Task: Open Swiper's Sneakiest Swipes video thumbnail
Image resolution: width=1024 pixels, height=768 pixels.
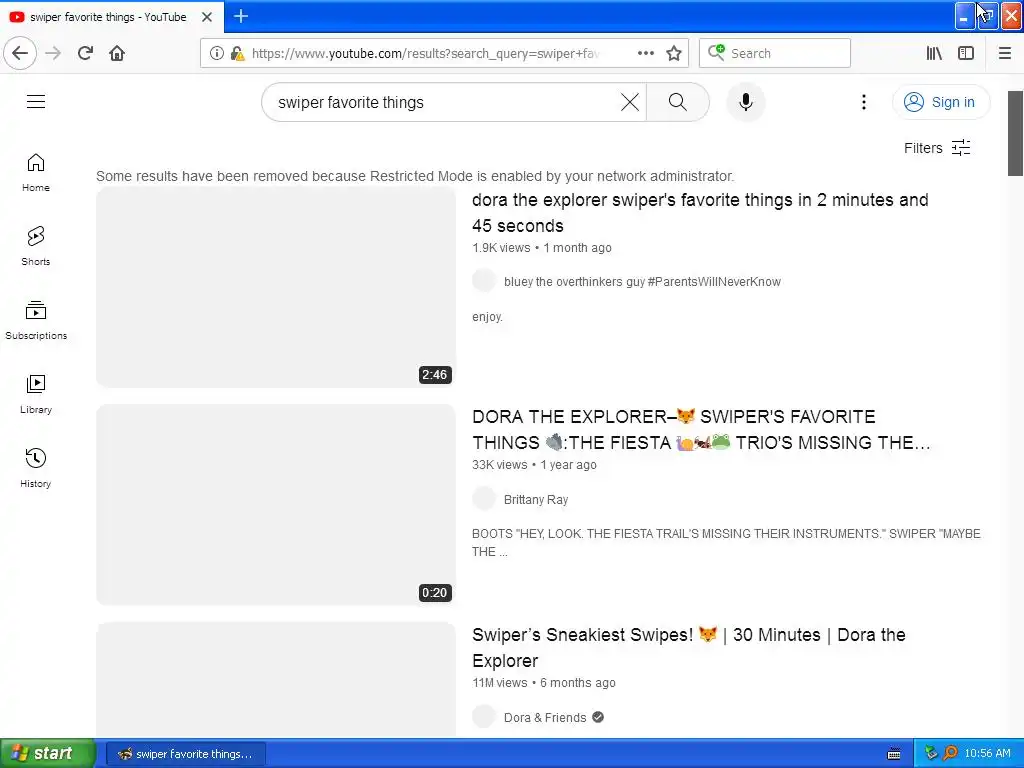Action: 276,680
